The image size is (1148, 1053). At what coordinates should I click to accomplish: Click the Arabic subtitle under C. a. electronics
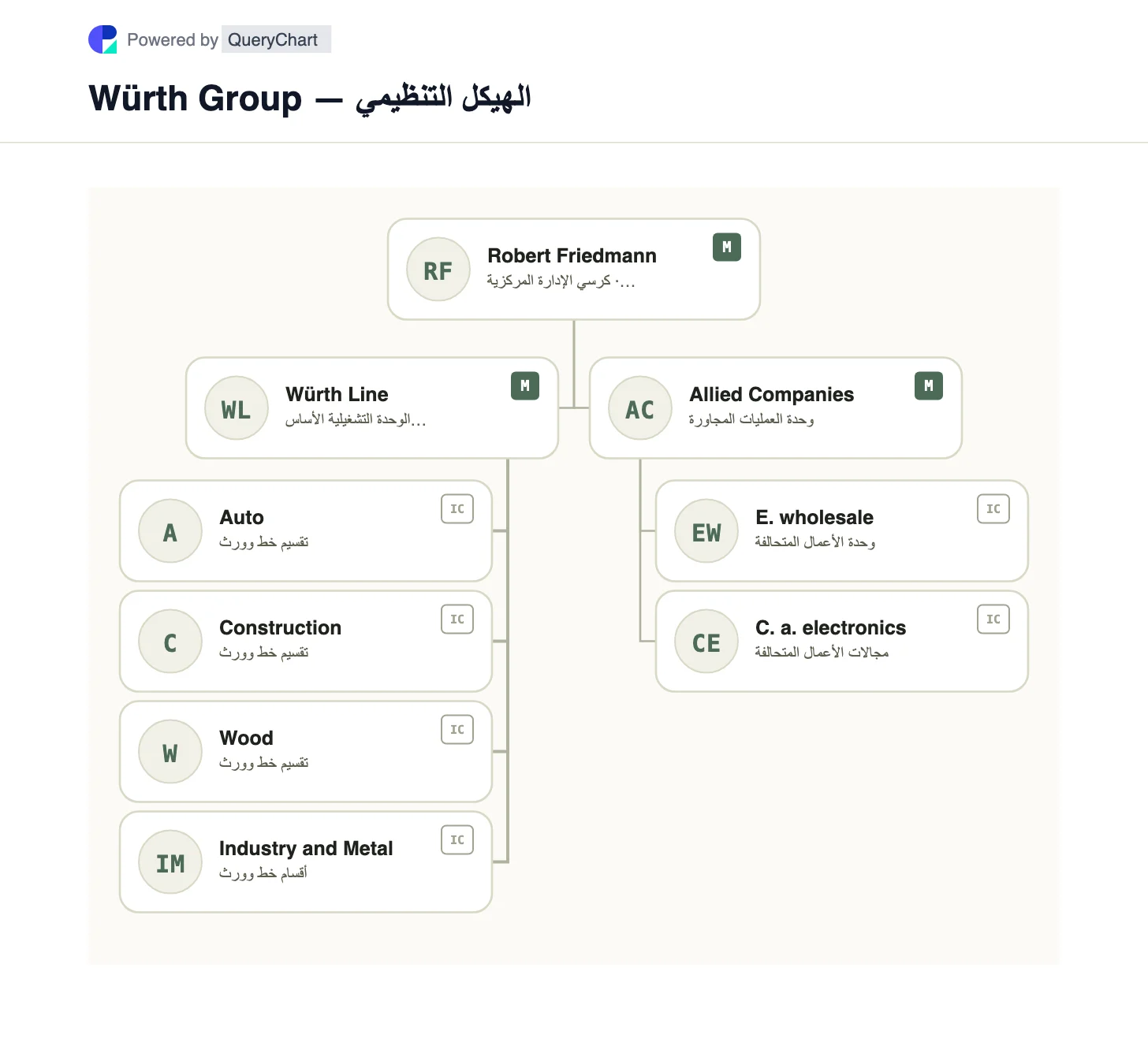tap(822, 653)
